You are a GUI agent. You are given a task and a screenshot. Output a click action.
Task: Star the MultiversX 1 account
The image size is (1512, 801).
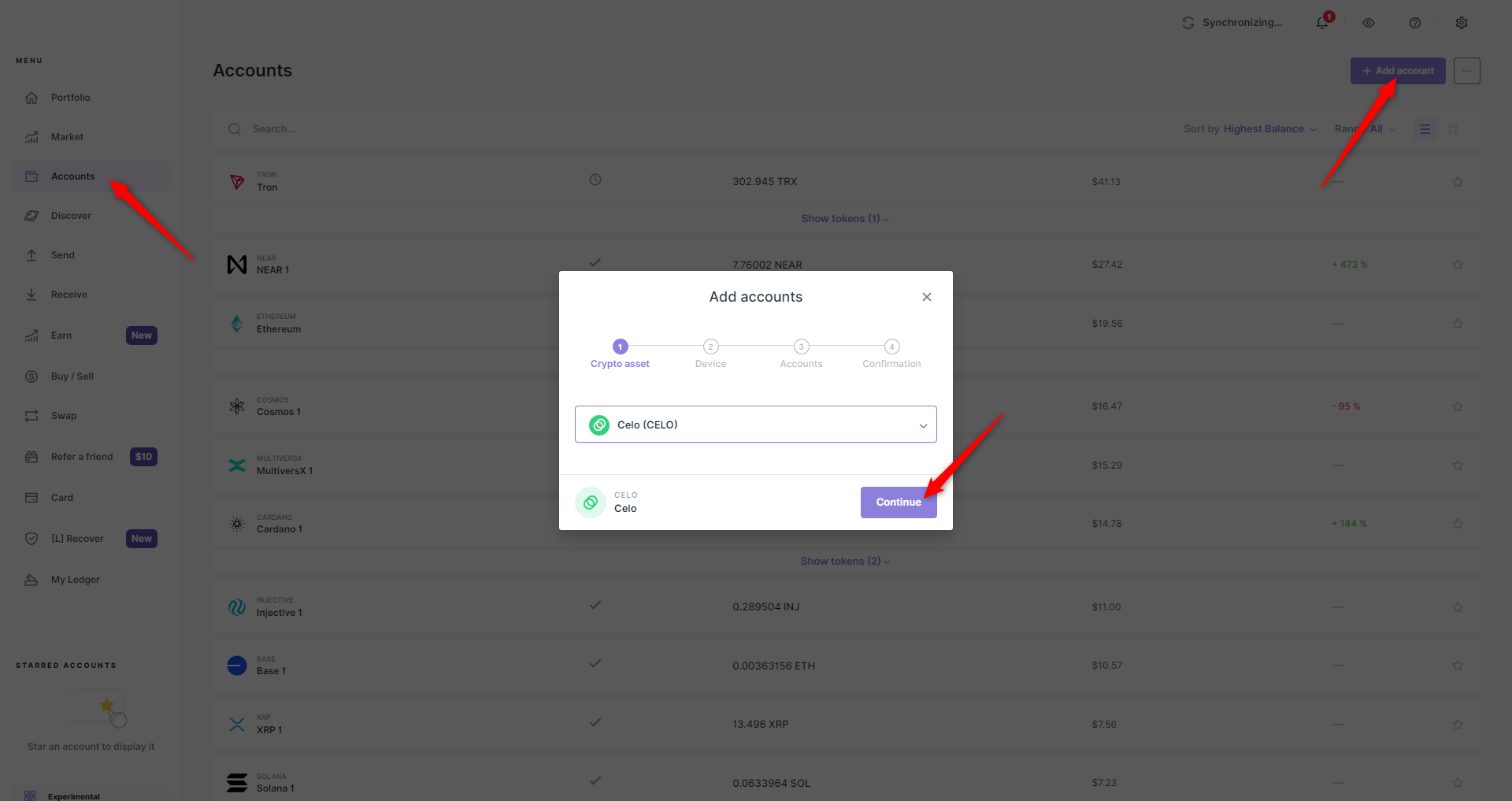tap(1458, 465)
